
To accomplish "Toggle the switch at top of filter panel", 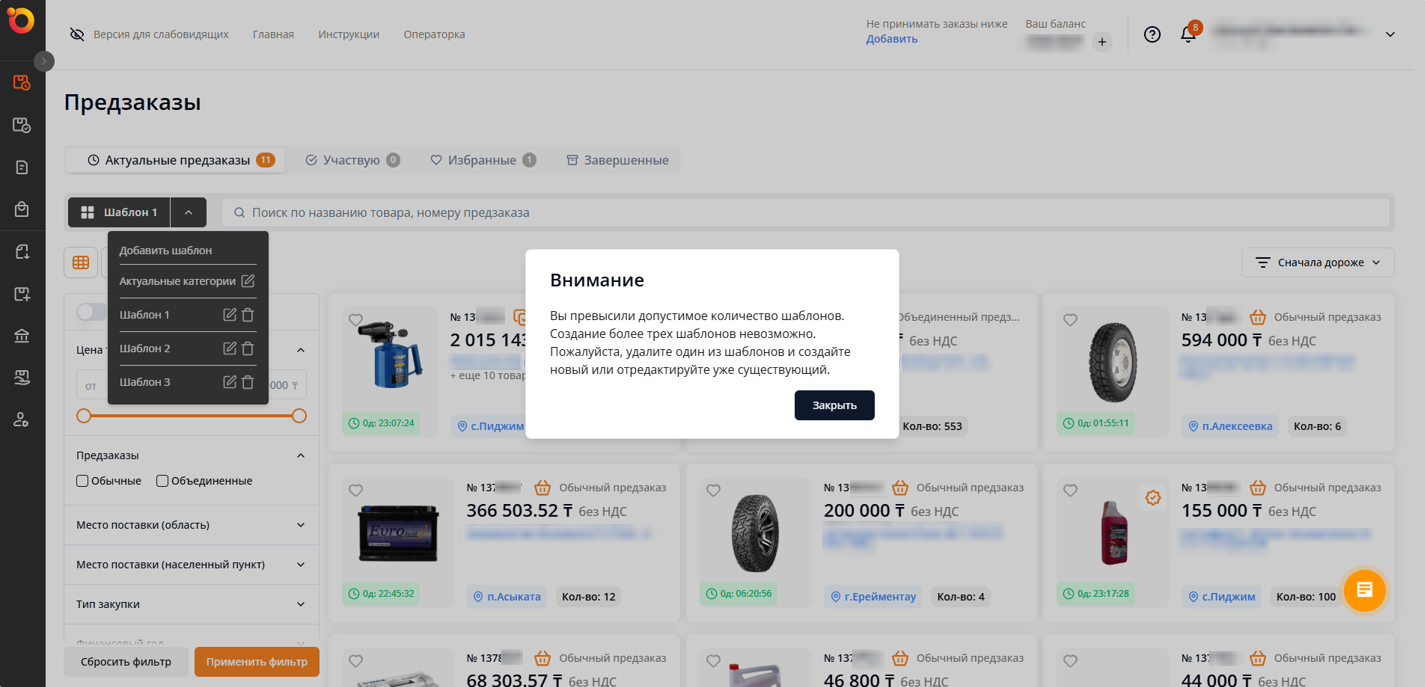I will coord(91,312).
